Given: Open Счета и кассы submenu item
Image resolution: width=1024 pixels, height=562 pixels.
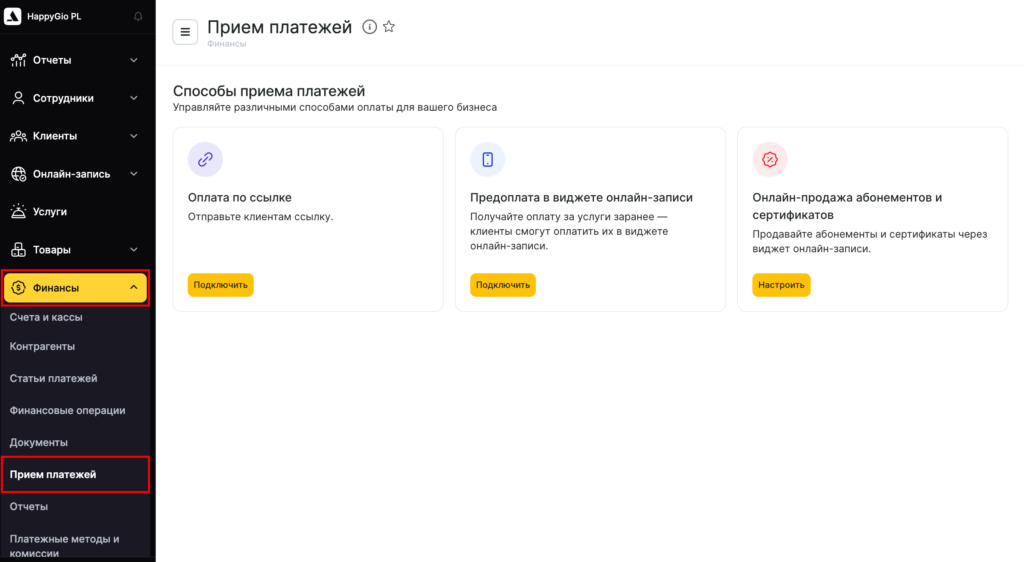Looking at the screenshot, I should (x=46, y=317).
